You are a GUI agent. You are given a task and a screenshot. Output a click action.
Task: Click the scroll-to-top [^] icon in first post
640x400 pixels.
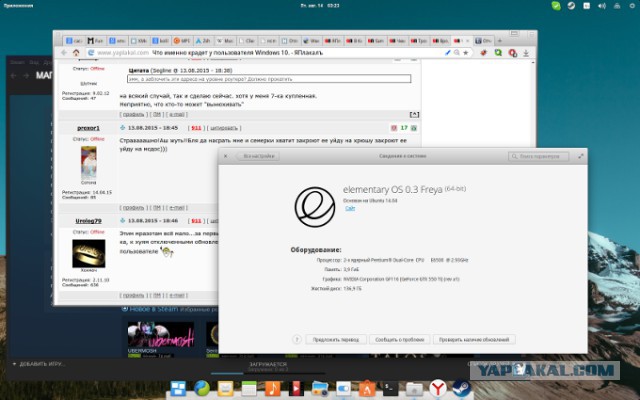(x=414, y=115)
